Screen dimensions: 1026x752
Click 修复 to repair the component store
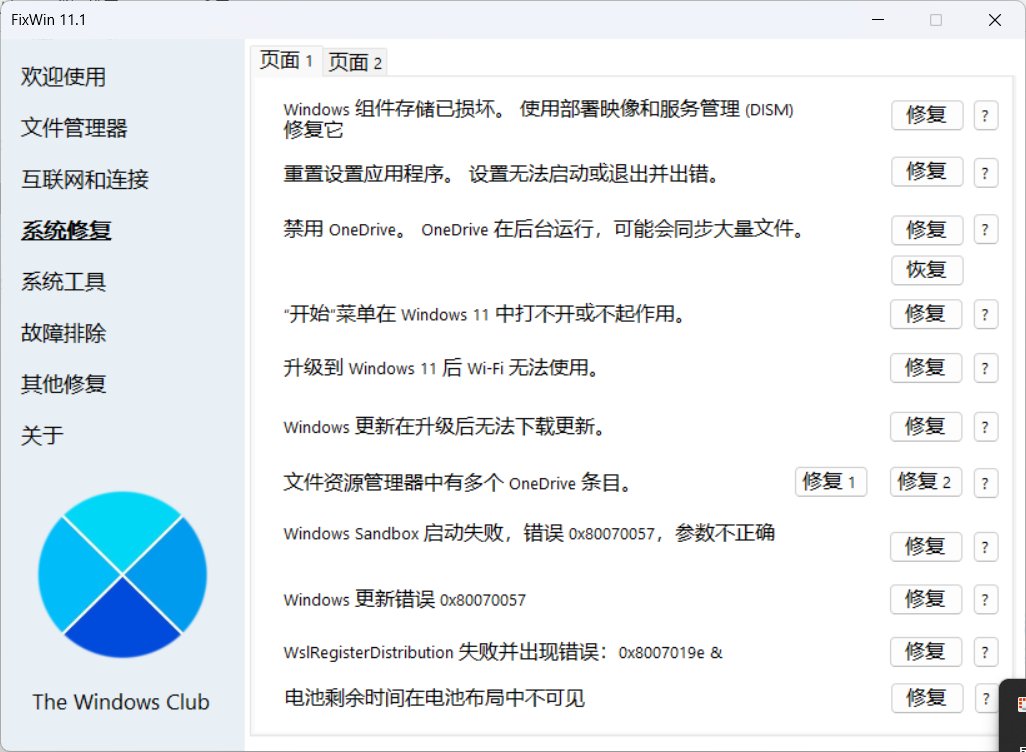pos(926,115)
